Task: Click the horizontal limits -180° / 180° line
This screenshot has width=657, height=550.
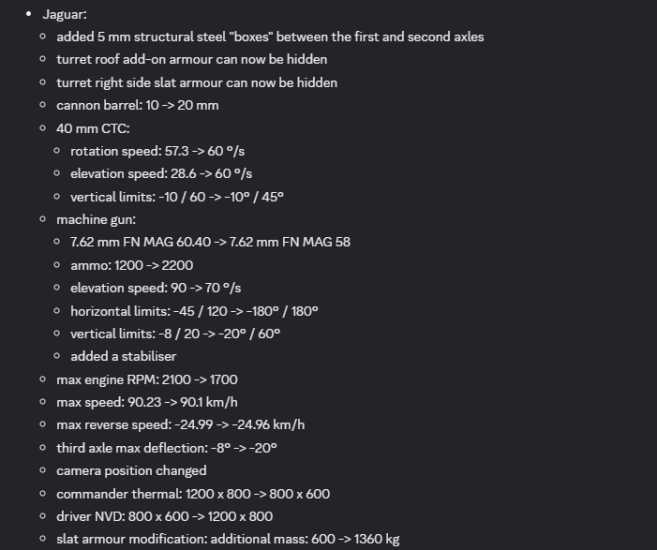Action: click(x=194, y=311)
